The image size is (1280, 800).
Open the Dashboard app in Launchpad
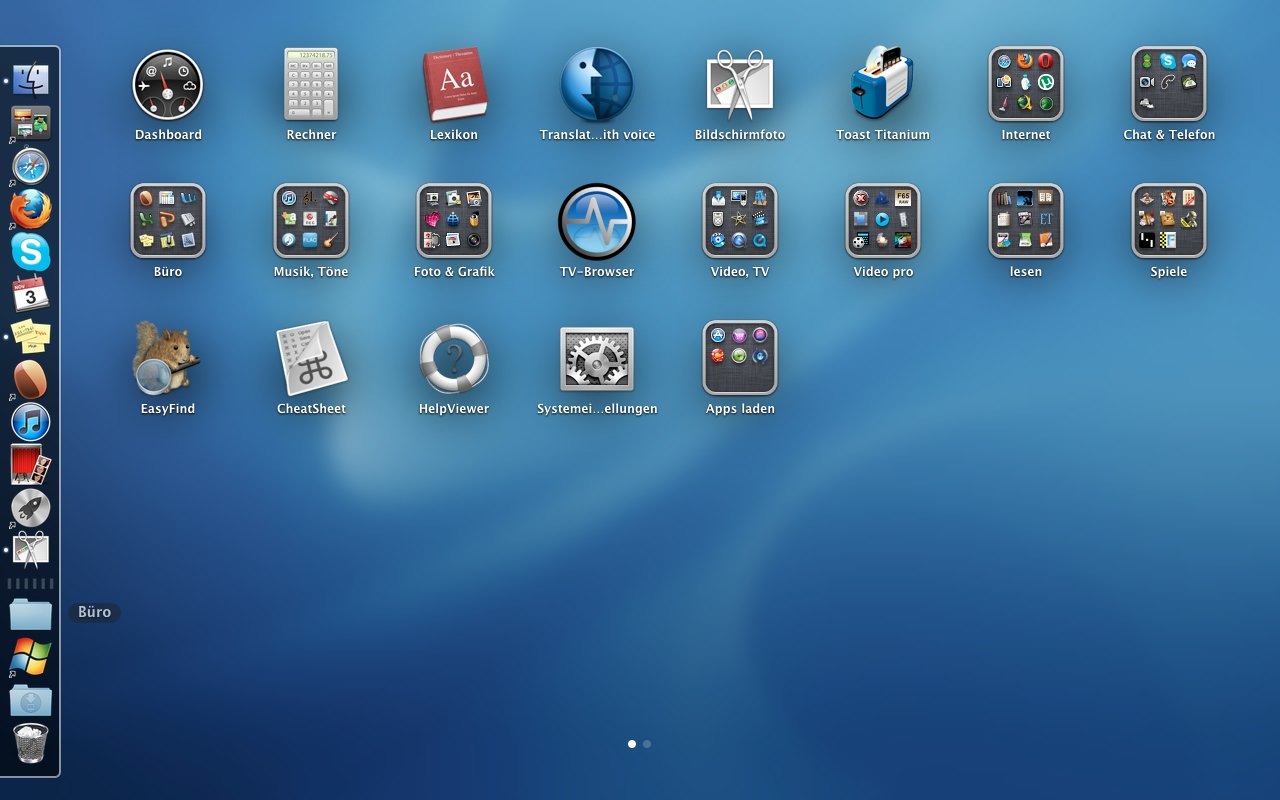[x=168, y=86]
